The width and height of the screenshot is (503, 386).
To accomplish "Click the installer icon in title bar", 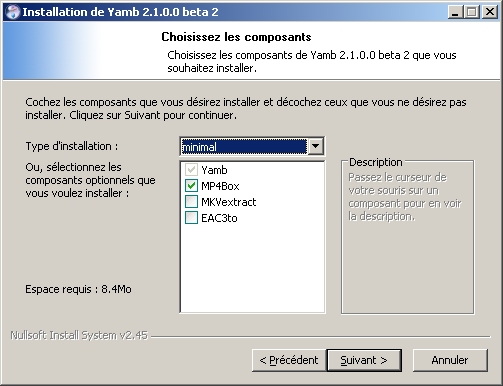I will (x=13, y=12).
